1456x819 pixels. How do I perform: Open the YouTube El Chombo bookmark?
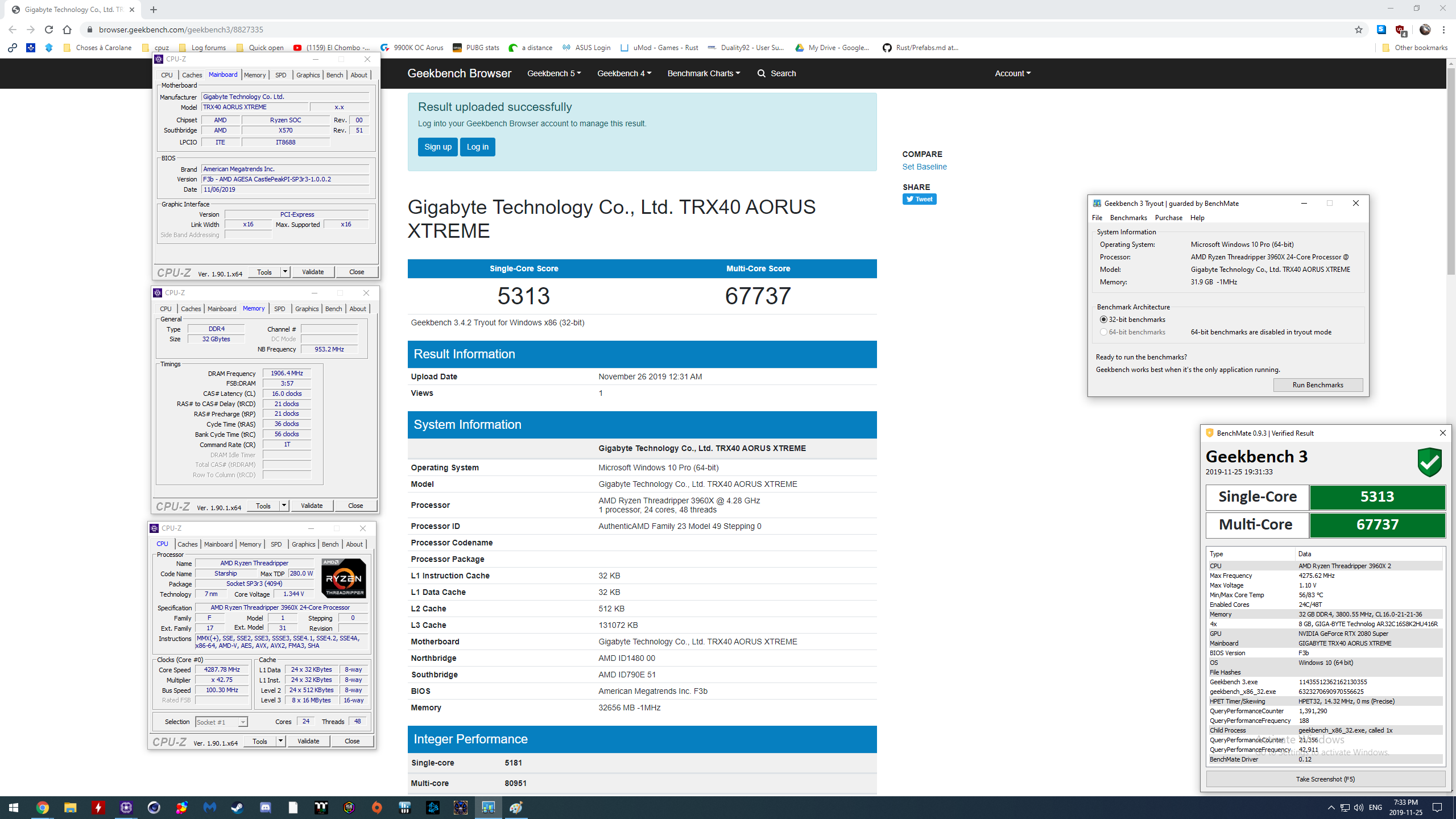coord(332,48)
